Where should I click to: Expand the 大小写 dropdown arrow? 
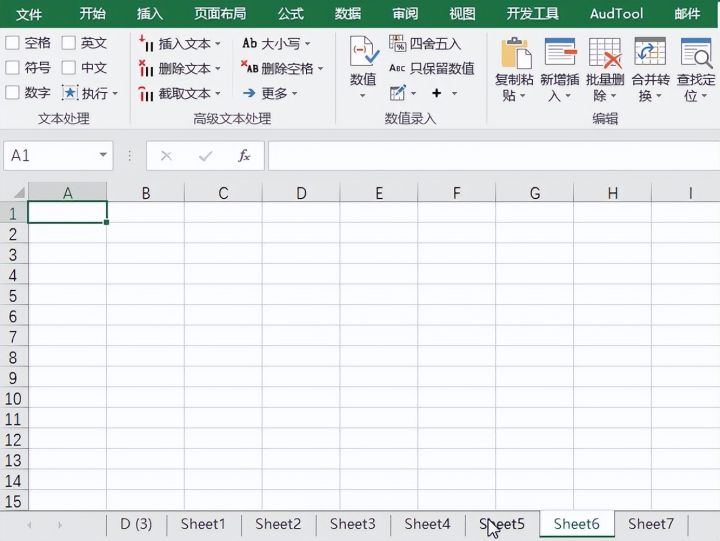pos(308,44)
